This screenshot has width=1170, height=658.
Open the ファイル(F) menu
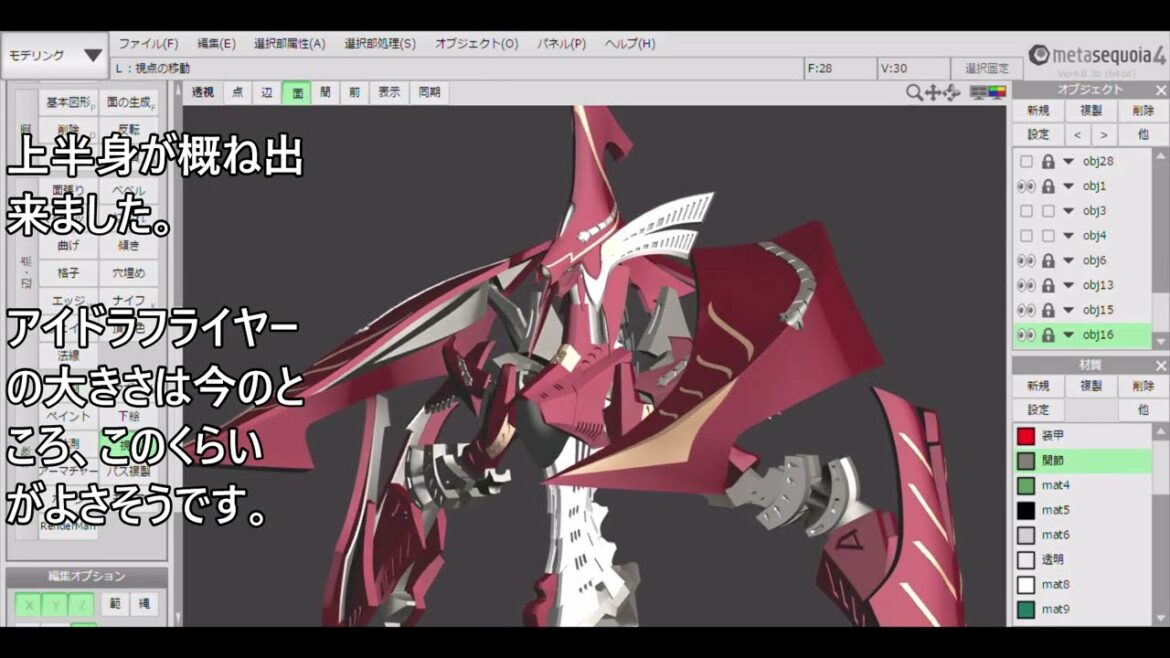coord(148,44)
